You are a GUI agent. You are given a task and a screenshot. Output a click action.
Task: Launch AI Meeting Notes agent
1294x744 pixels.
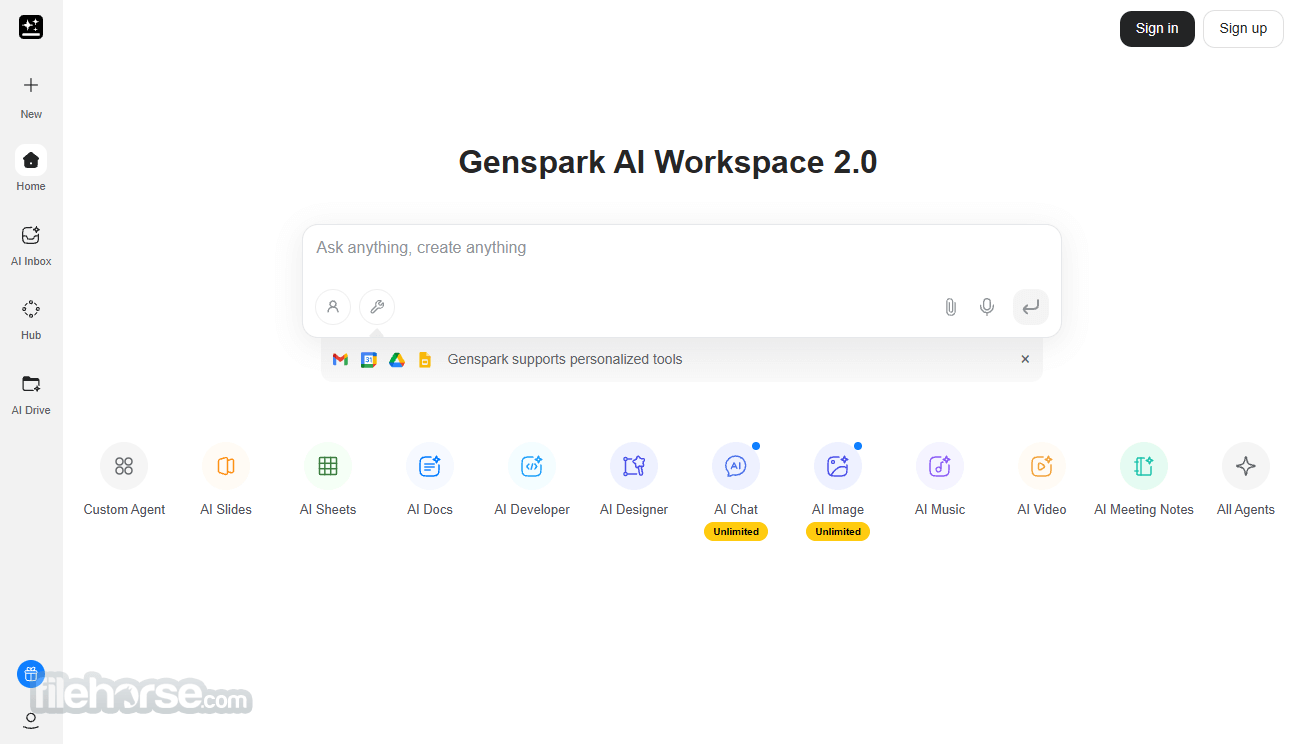[x=1144, y=480]
